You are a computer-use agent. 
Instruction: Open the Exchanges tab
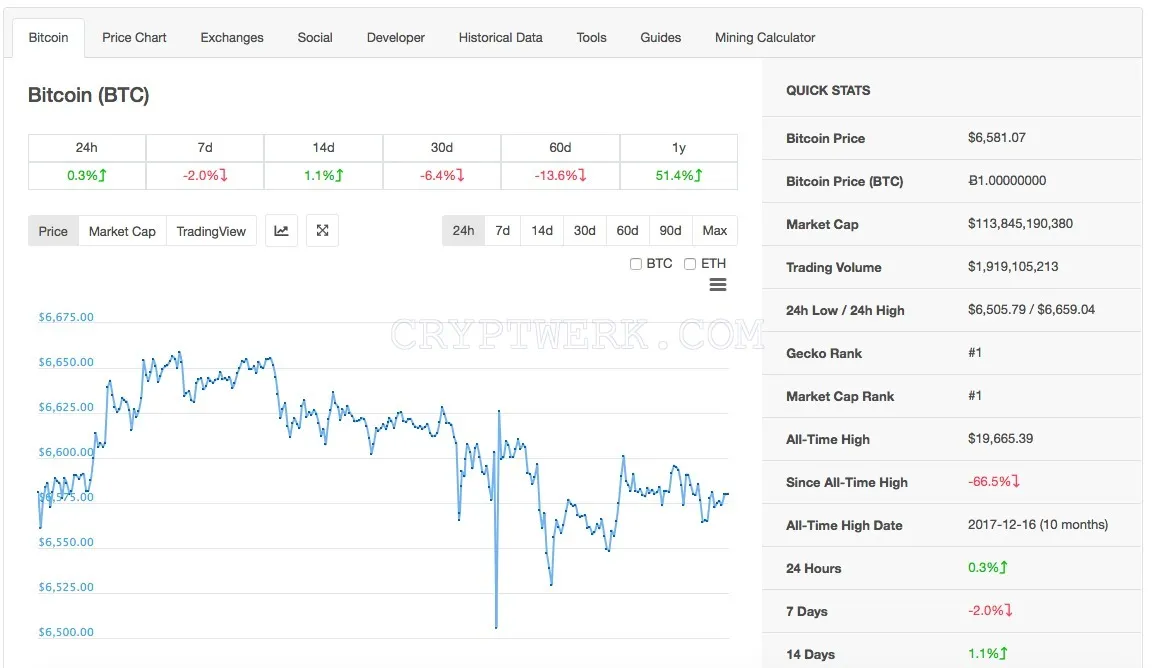232,38
